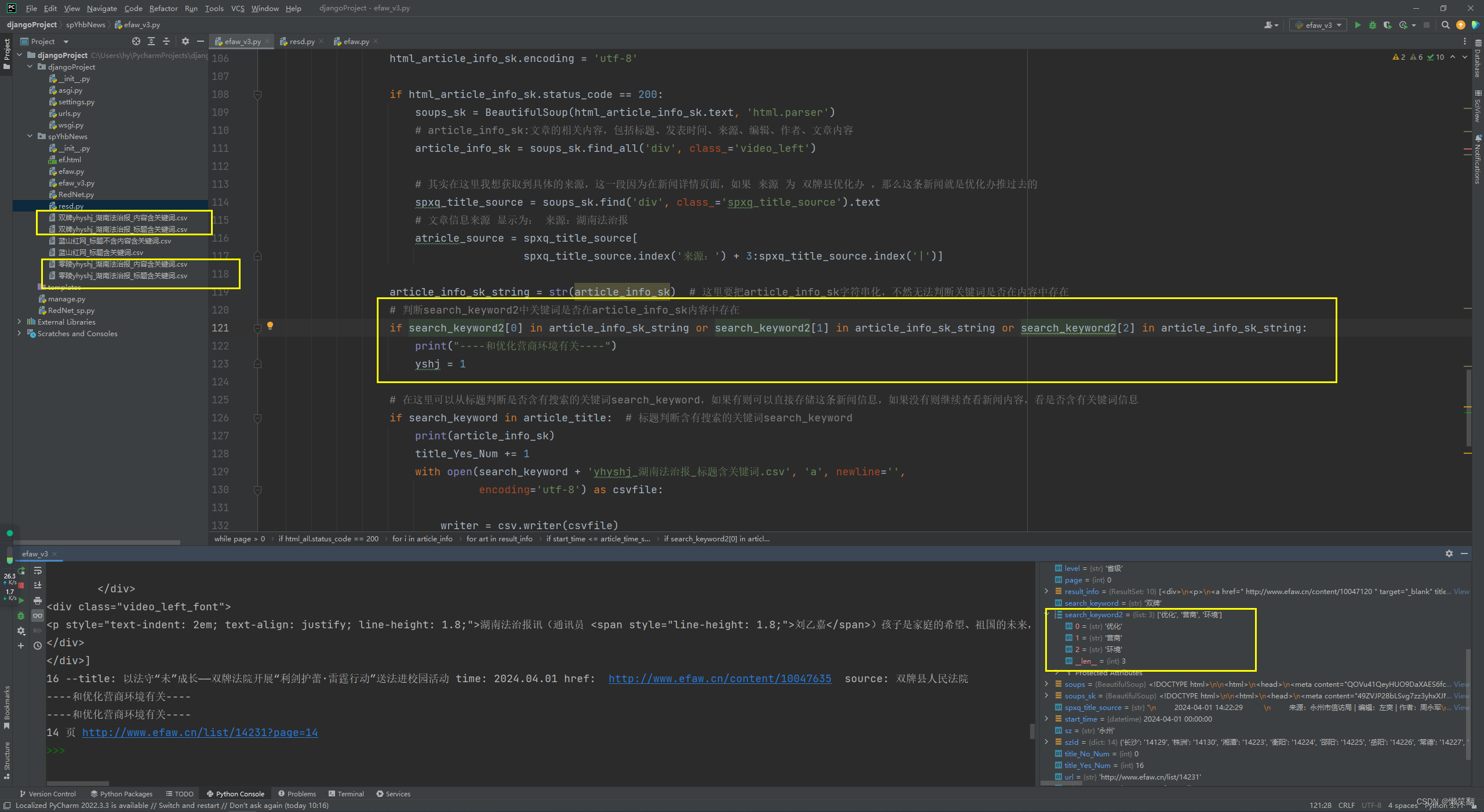Viewport: 1484px width, 812px height.
Task: Toggle the show variables glasses button
Action: (38, 616)
